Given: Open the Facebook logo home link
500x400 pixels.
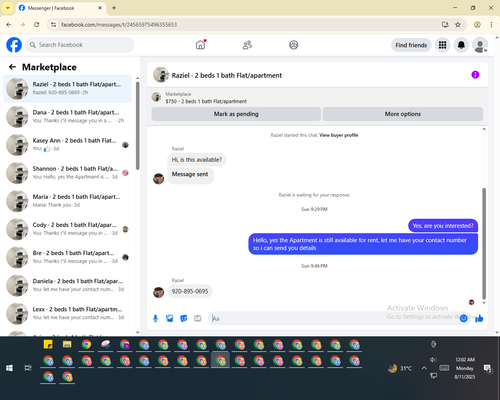Looking at the screenshot, I should [x=14, y=45].
